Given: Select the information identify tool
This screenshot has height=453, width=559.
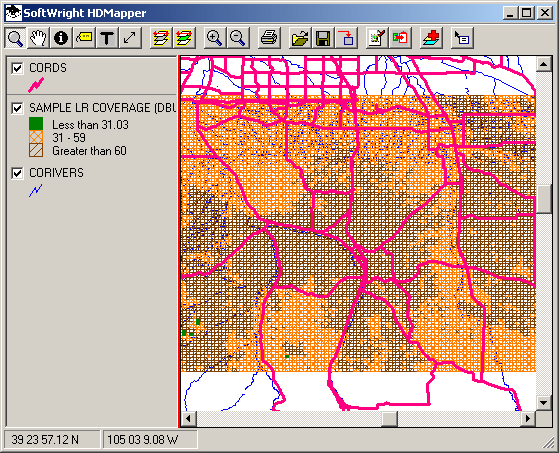Looking at the screenshot, I should tap(61, 38).
